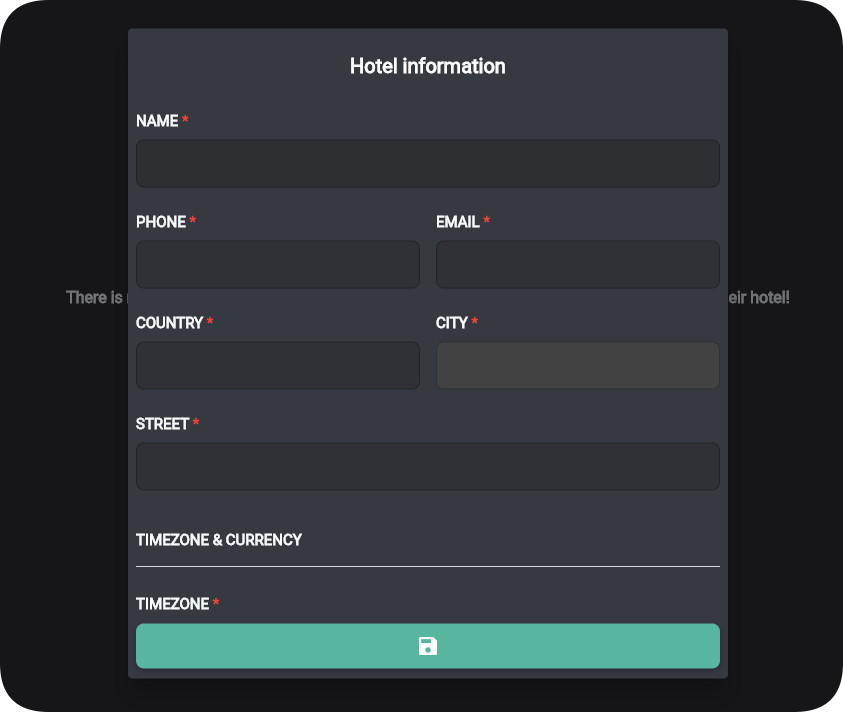Image resolution: width=843 pixels, height=712 pixels.
Task: Click the red asterisk beside Email
Action: 486,221
